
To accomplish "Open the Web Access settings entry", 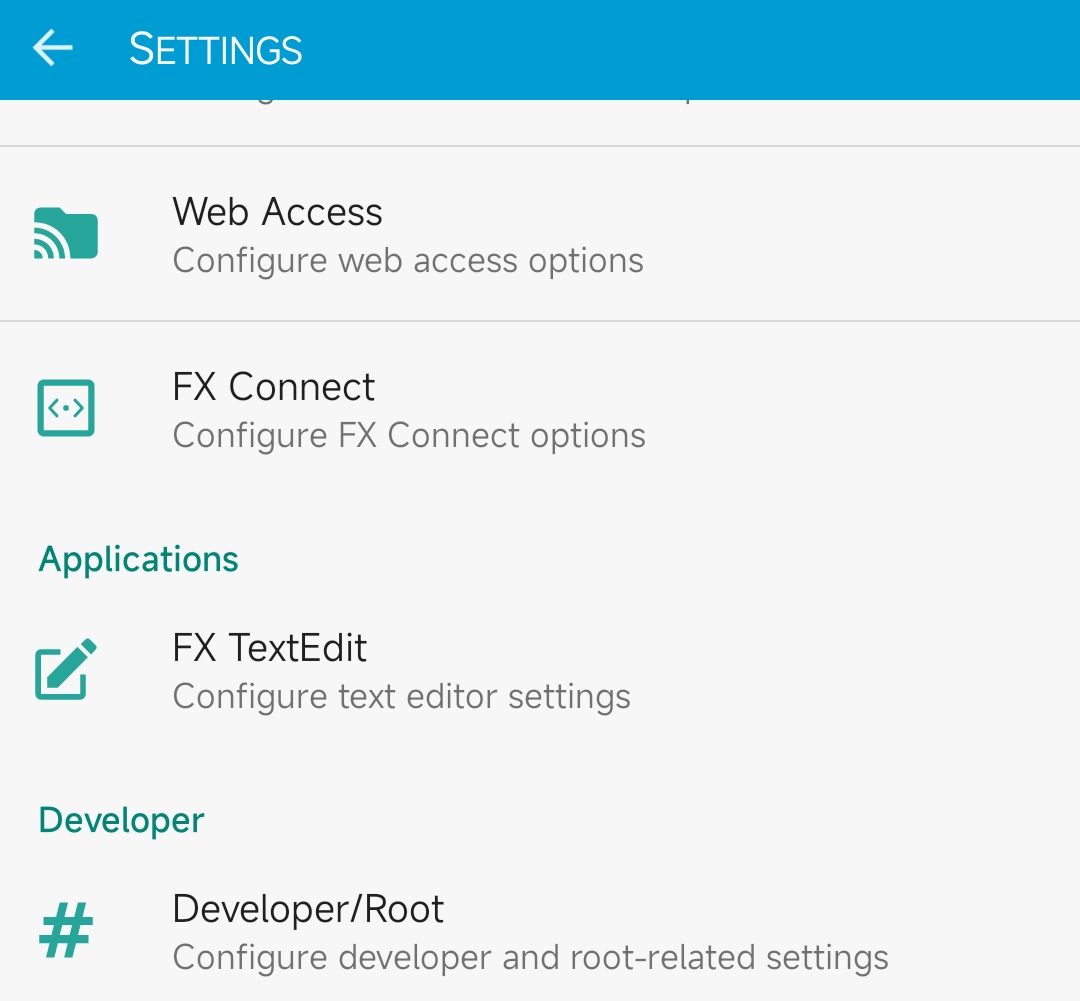I will (540, 234).
